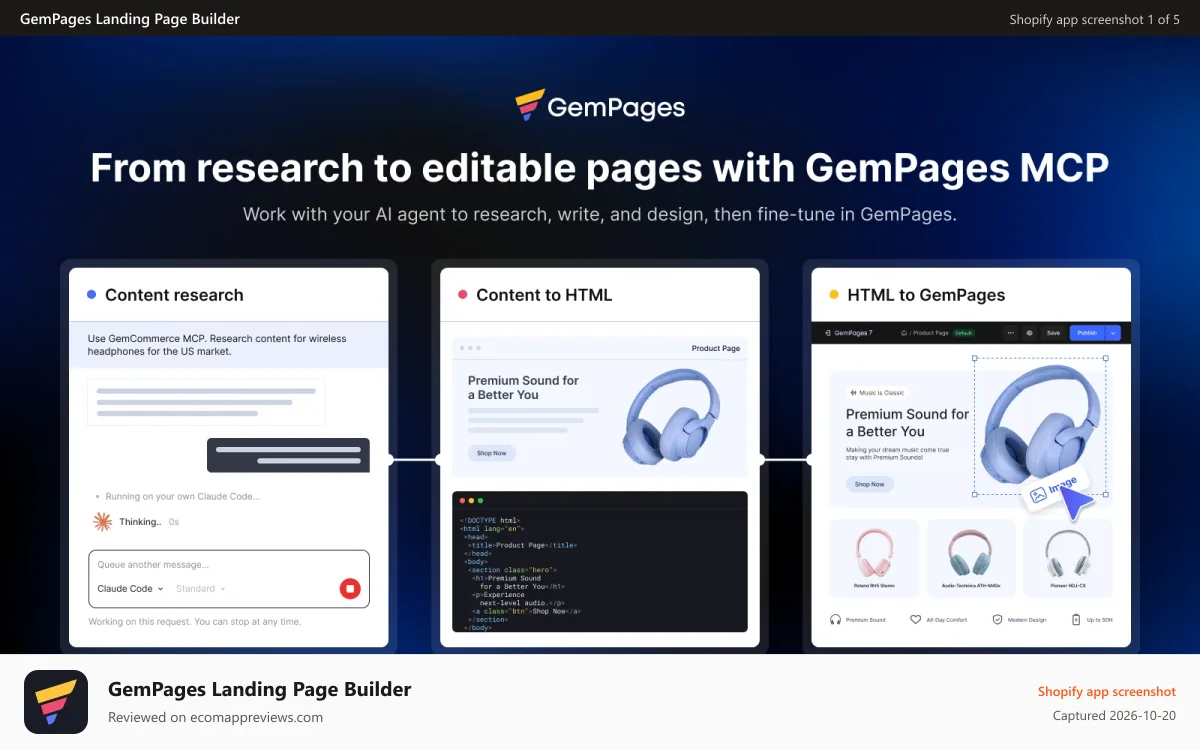The width and height of the screenshot is (1200, 750).
Task: Select the Roland RH5 Stereo pink headphones
Action: click(x=874, y=559)
